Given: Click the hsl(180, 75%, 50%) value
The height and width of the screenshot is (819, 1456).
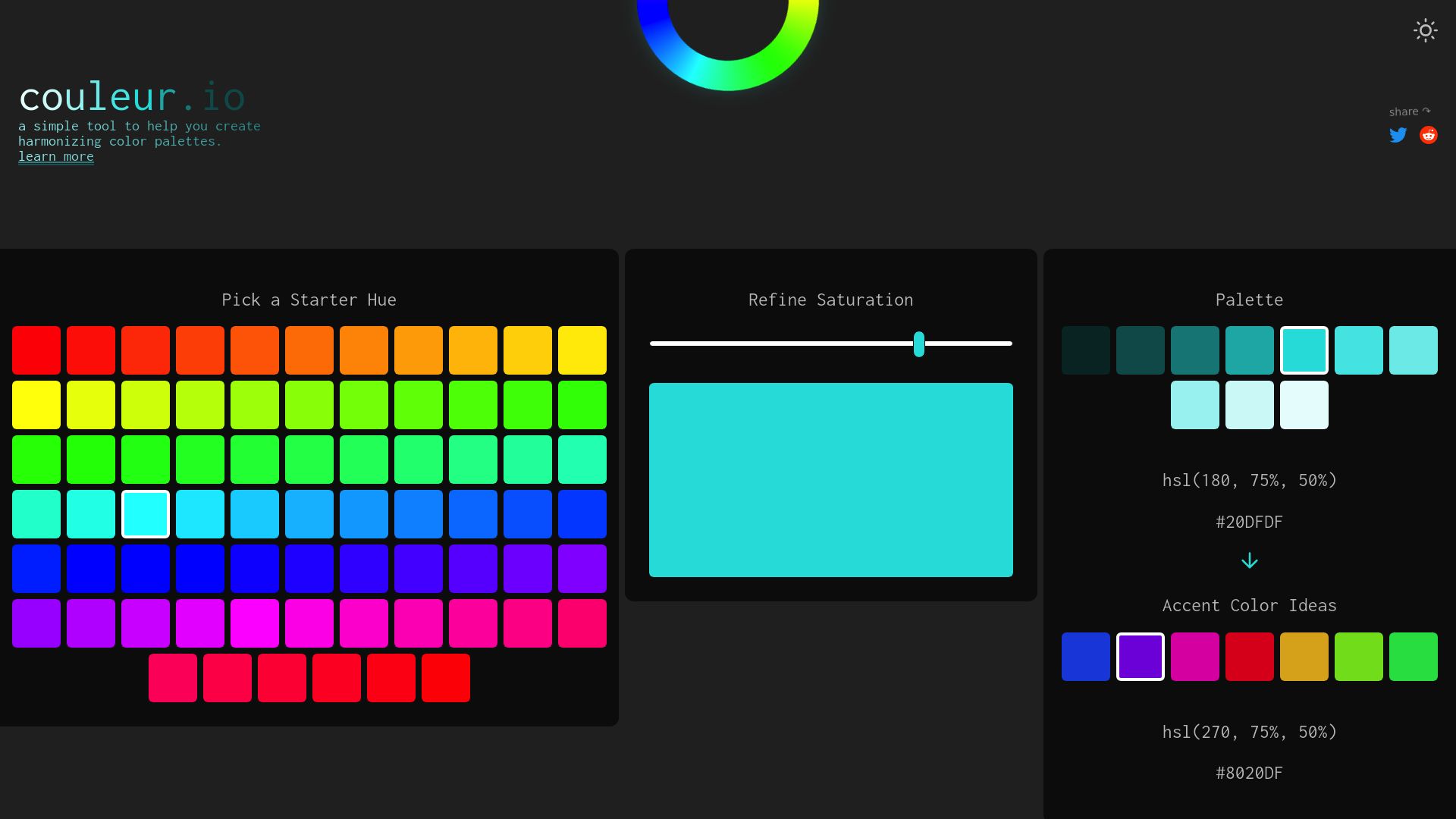Looking at the screenshot, I should [1250, 480].
